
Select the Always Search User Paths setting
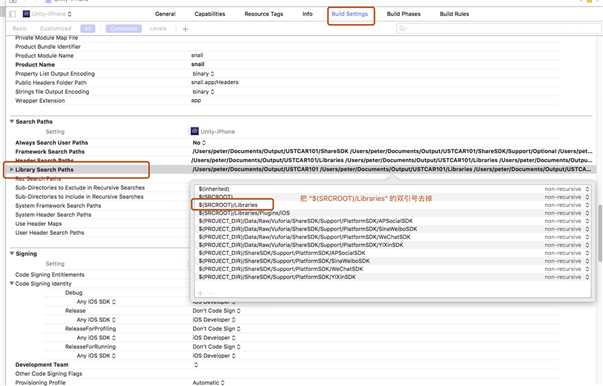tap(52, 143)
